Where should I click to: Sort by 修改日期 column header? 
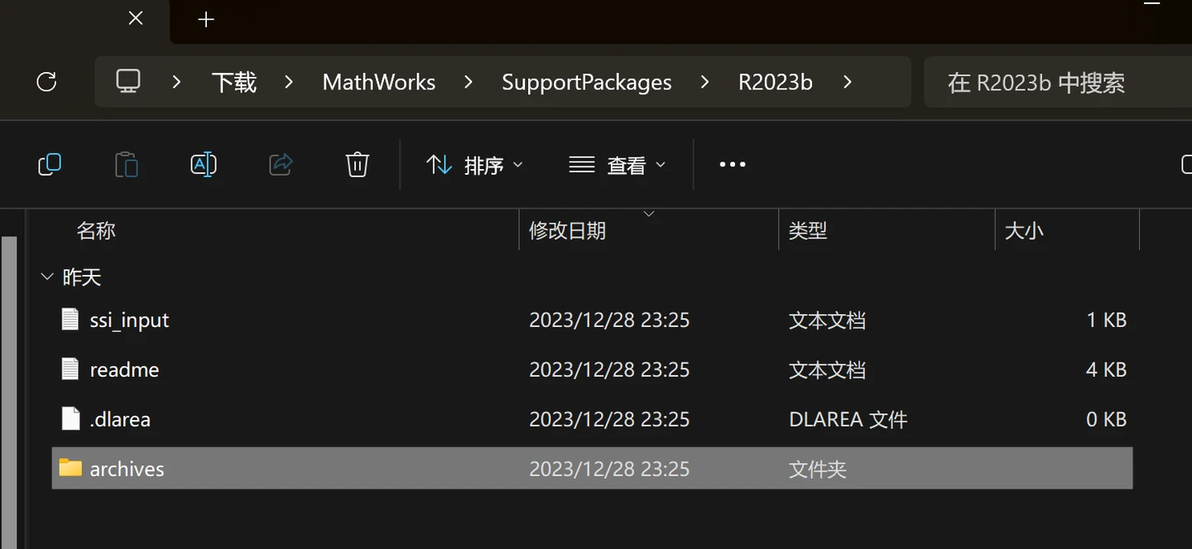(x=567, y=231)
